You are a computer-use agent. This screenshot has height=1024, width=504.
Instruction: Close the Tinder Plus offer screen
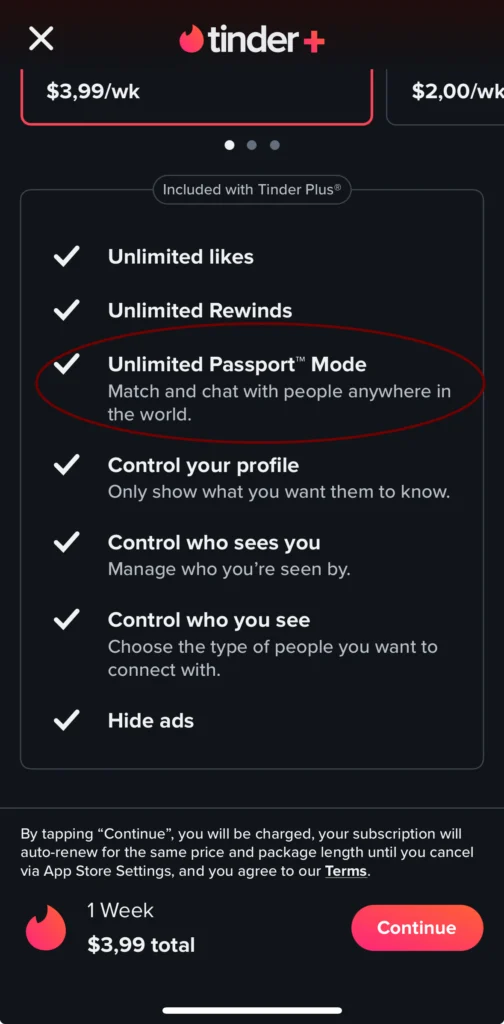pyautogui.click(x=41, y=39)
